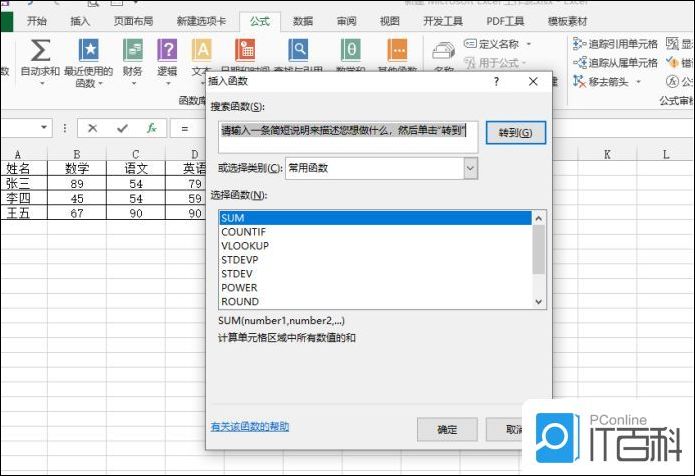Image resolution: width=695 pixels, height=476 pixels.
Task: Select column B header
Action: tap(77, 154)
